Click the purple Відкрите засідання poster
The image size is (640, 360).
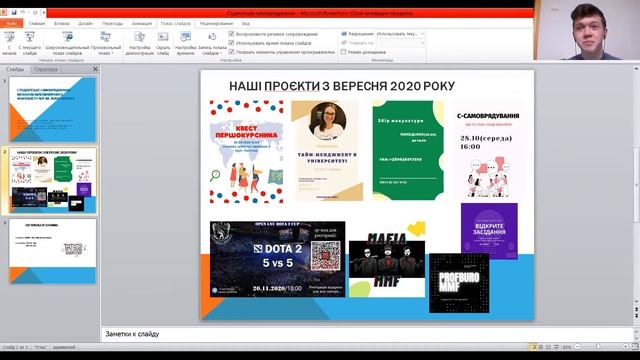click(489, 228)
